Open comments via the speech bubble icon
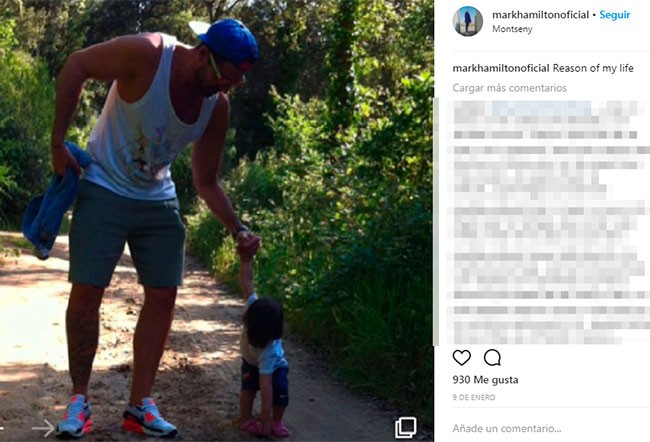This screenshot has height=442, width=650. tap(492, 357)
